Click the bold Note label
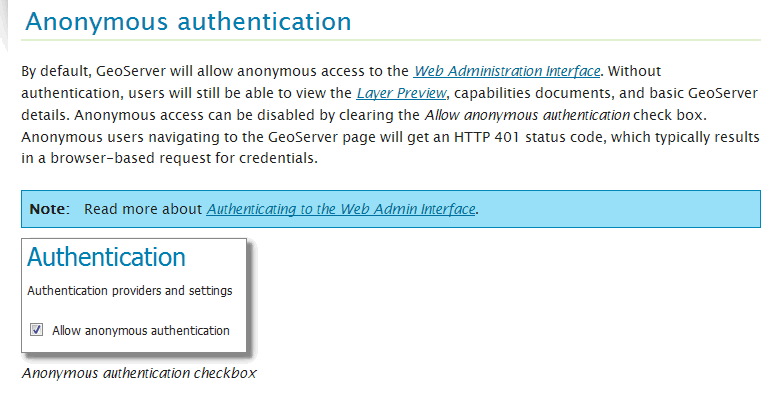773x401 pixels. click(47, 209)
